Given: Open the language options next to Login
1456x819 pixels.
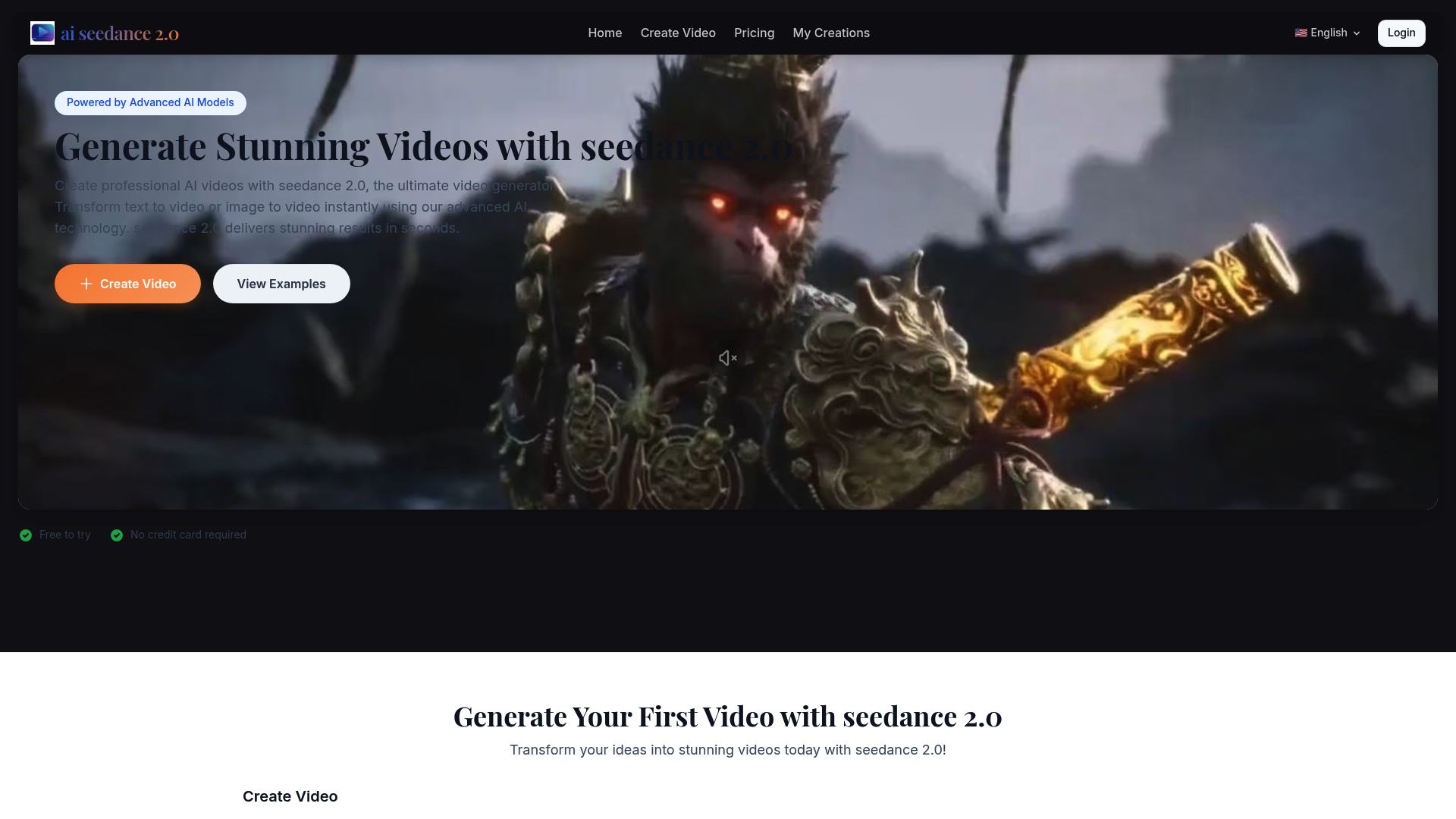Looking at the screenshot, I should click(x=1327, y=33).
